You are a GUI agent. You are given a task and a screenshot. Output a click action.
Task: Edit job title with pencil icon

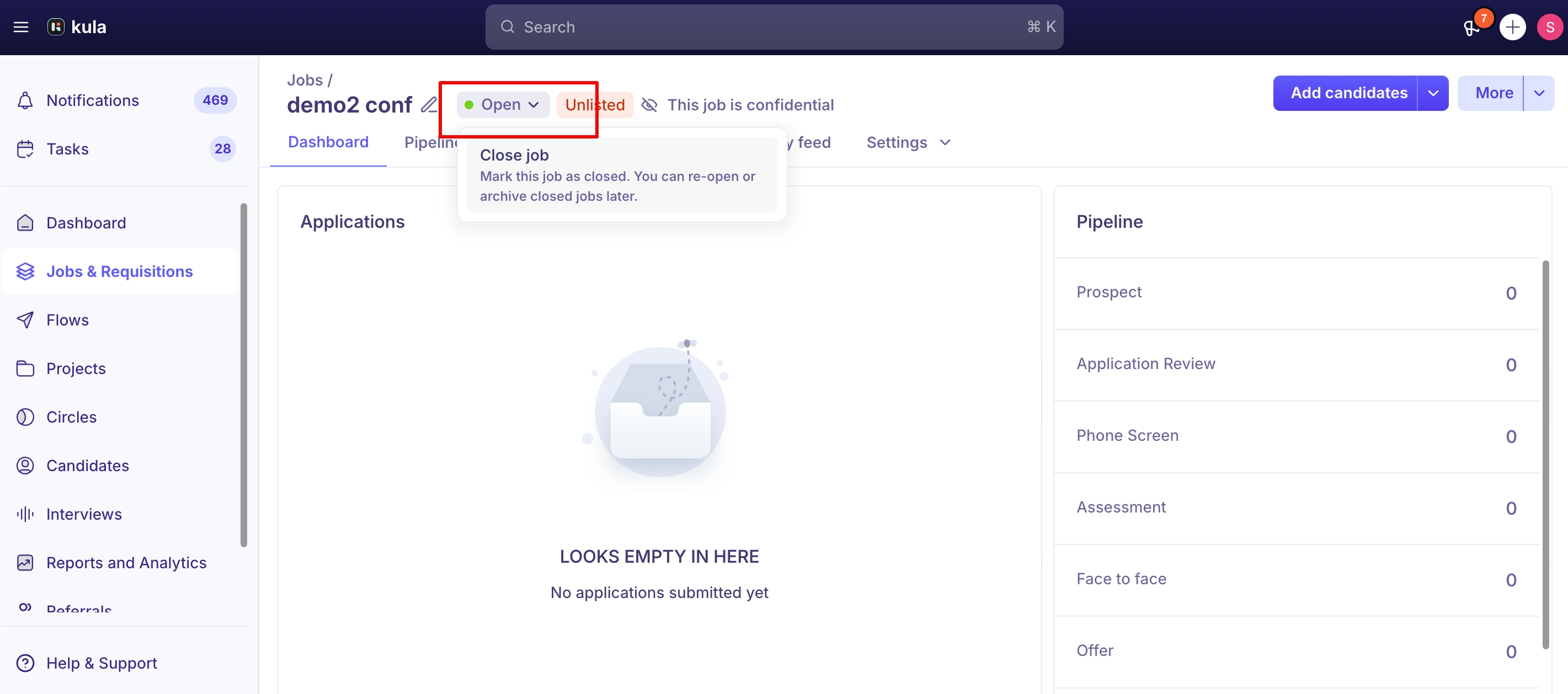click(429, 105)
